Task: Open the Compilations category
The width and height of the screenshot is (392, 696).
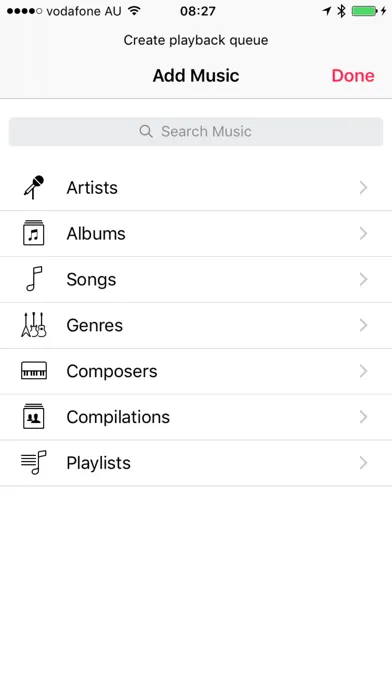Action: (x=196, y=417)
